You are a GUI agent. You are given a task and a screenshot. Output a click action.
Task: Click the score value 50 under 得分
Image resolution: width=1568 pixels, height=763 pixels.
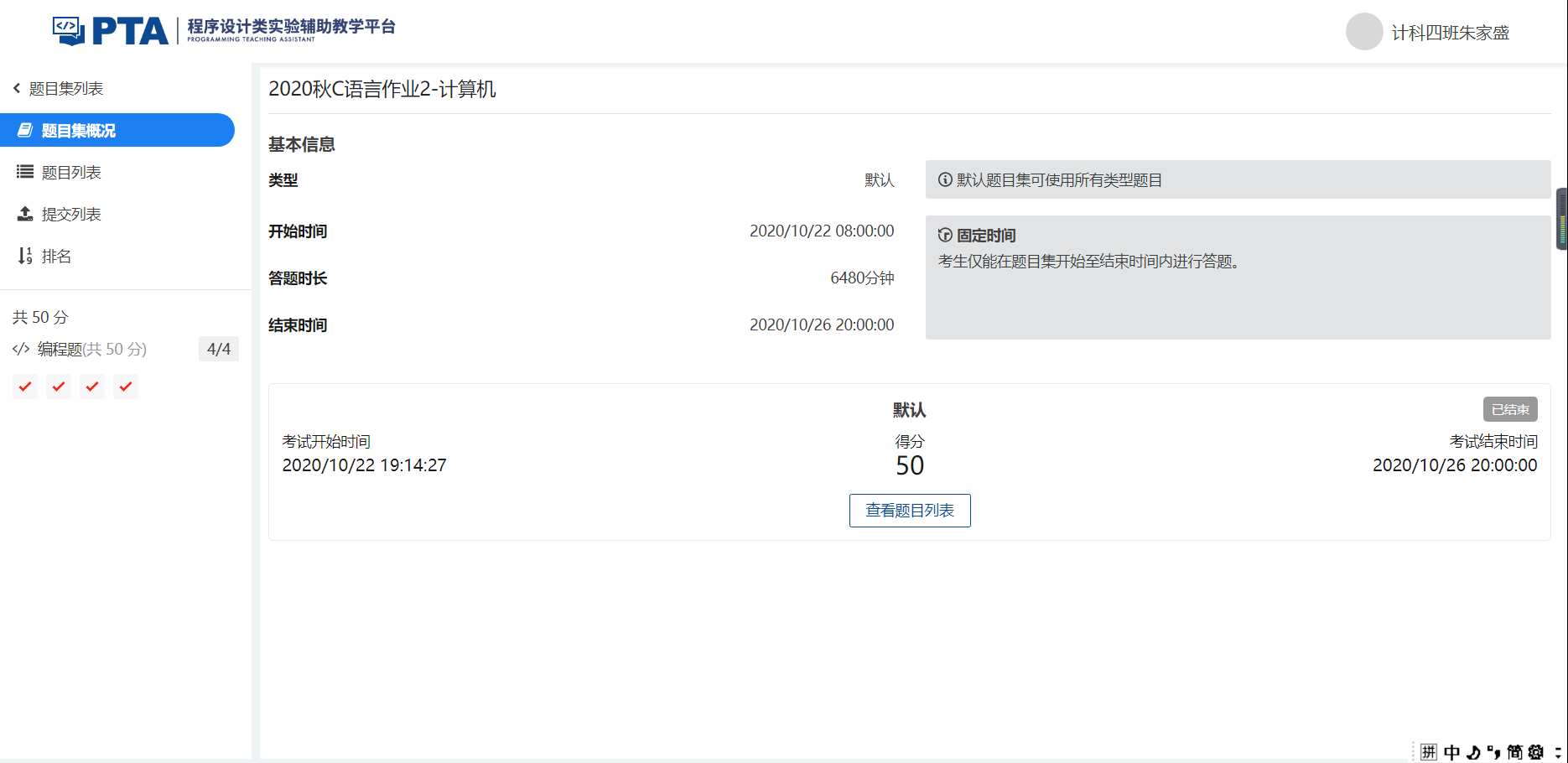click(910, 465)
